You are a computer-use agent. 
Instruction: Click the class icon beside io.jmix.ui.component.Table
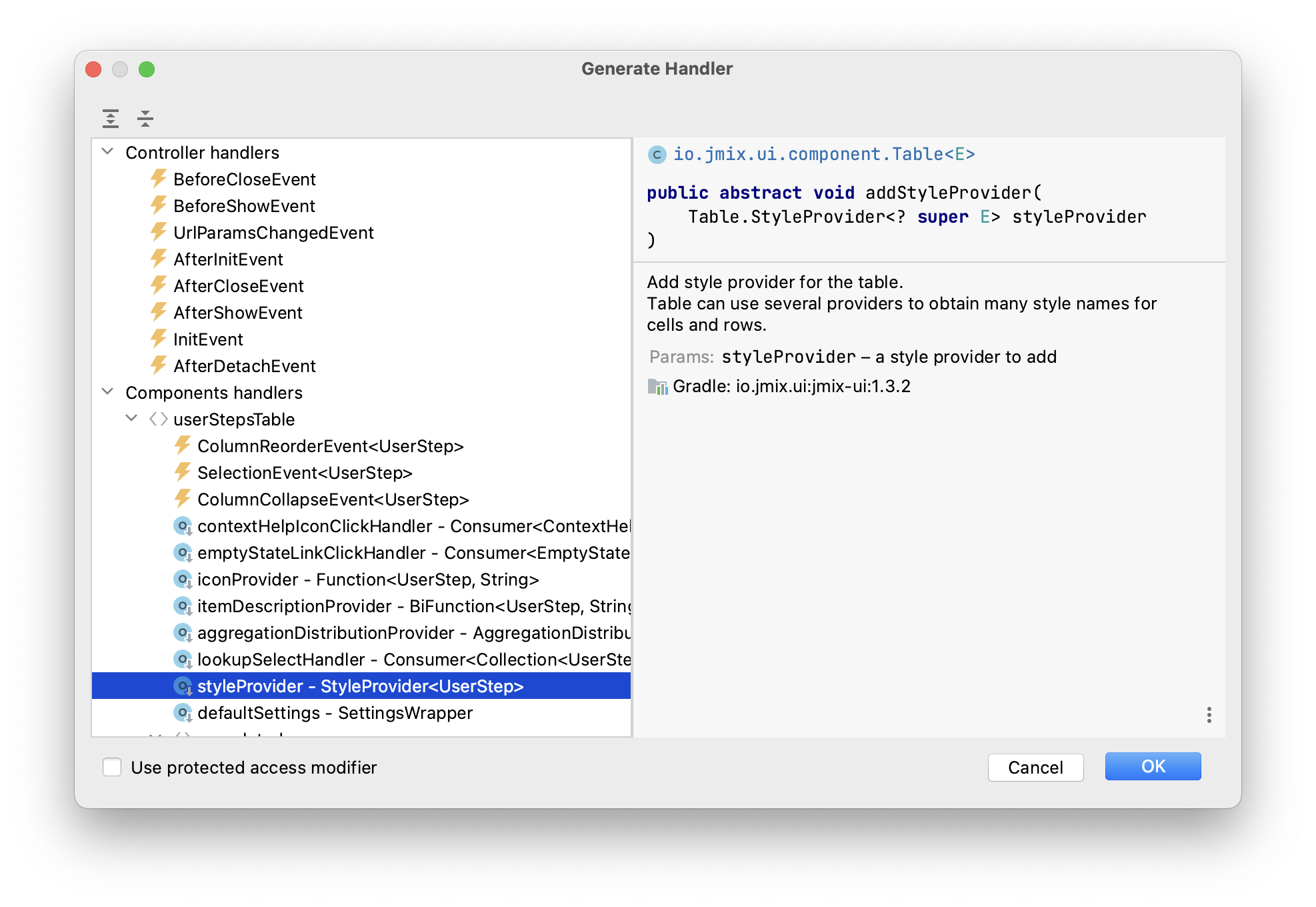(x=657, y=155)
